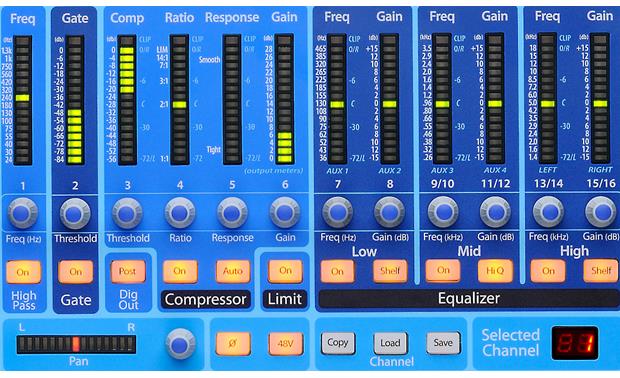Click the Mid EQ Gain (dB) knob
Screen dimensions: 620x378
pos(495,212)
